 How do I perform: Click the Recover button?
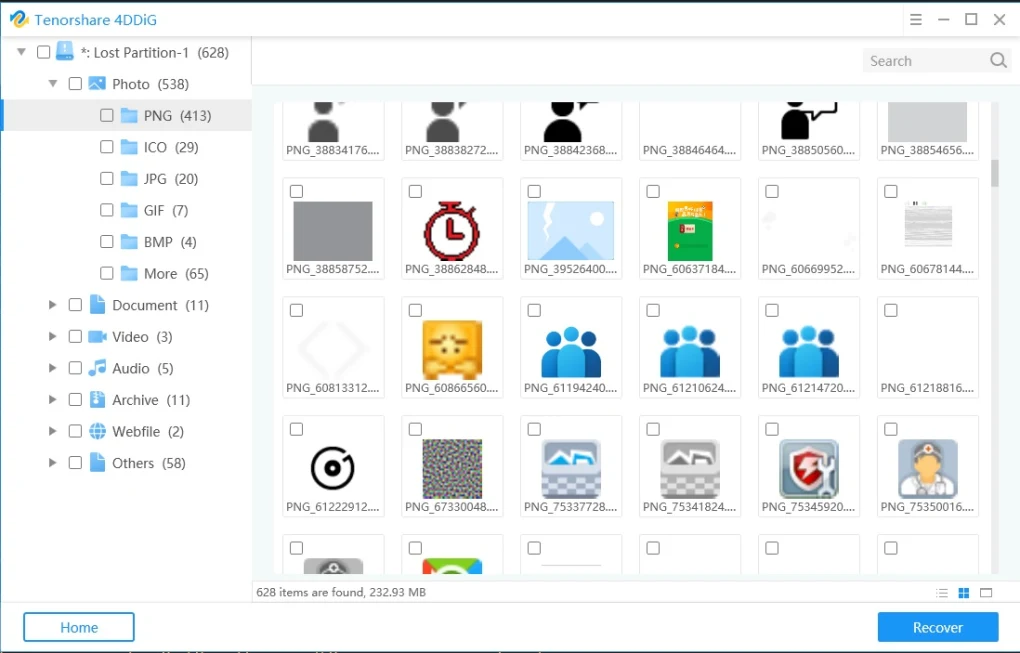(937, 627)
